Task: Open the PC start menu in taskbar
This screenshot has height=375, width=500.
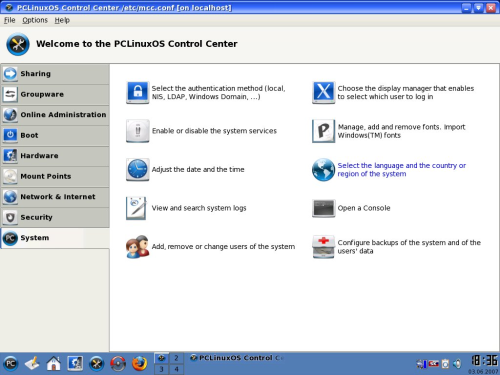Action: pyautogui.click(x=10, y=363)
